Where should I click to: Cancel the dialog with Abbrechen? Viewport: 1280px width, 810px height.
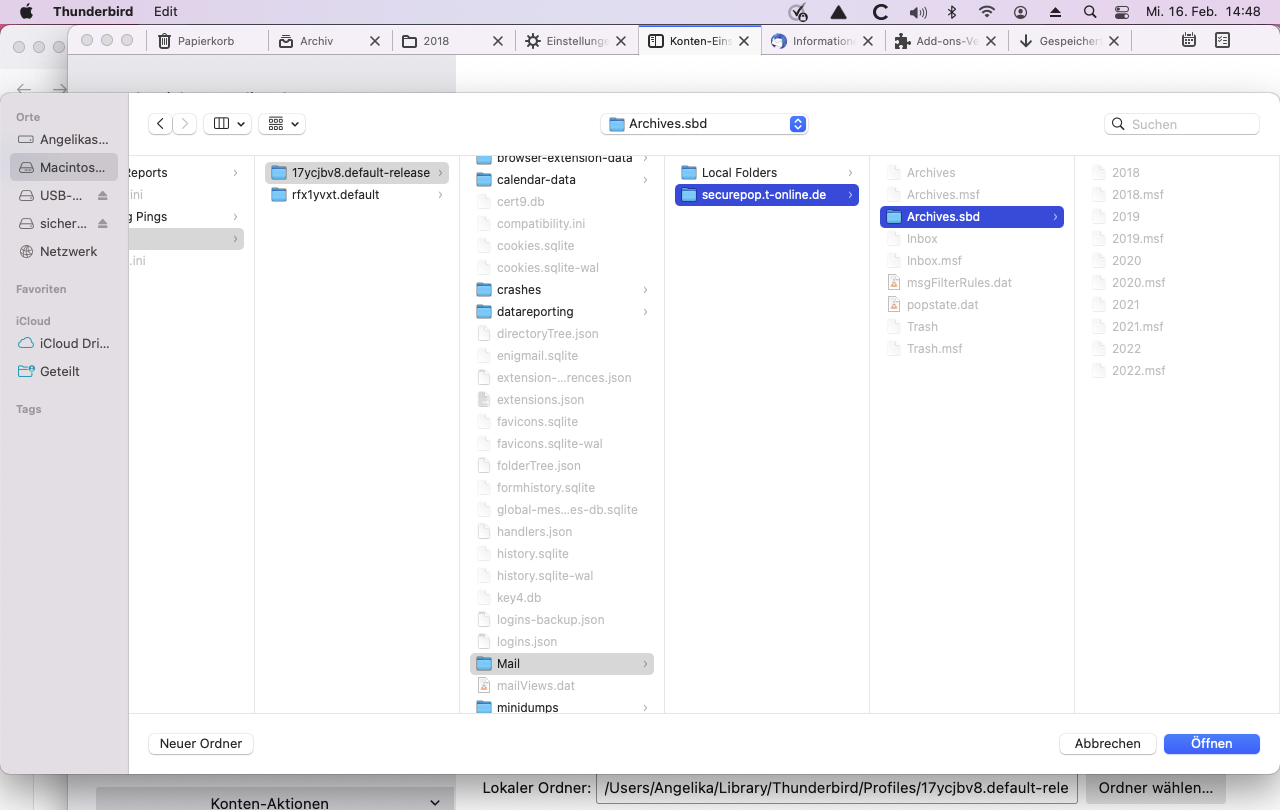pyautogui.click(x=1108, y=743)
